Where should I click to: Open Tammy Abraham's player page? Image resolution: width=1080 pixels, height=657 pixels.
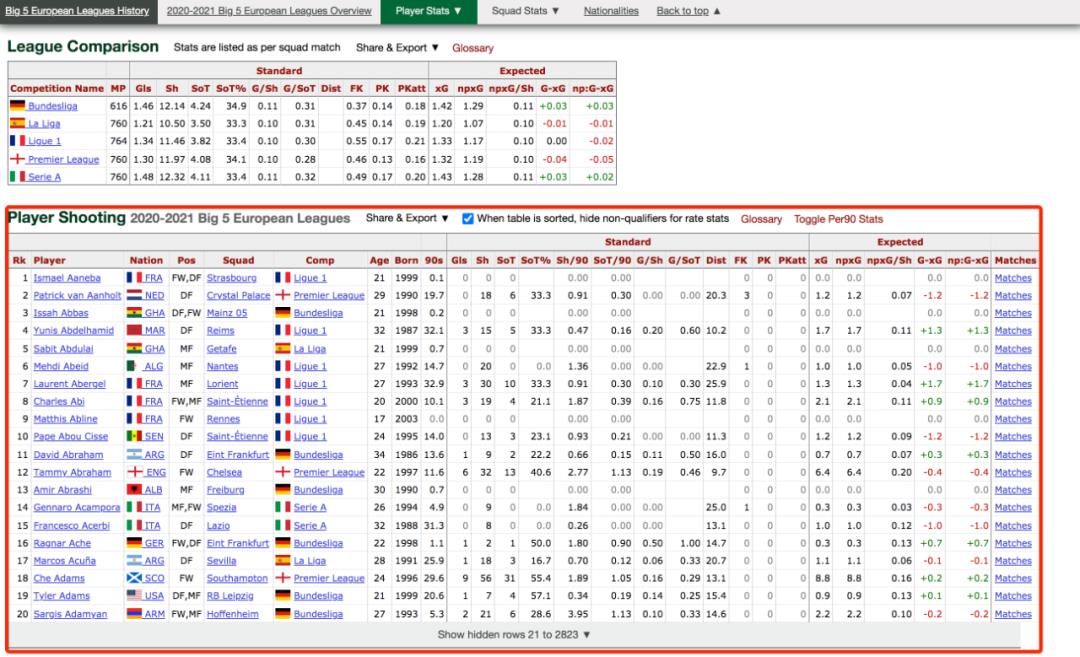[x=72, y=472]
